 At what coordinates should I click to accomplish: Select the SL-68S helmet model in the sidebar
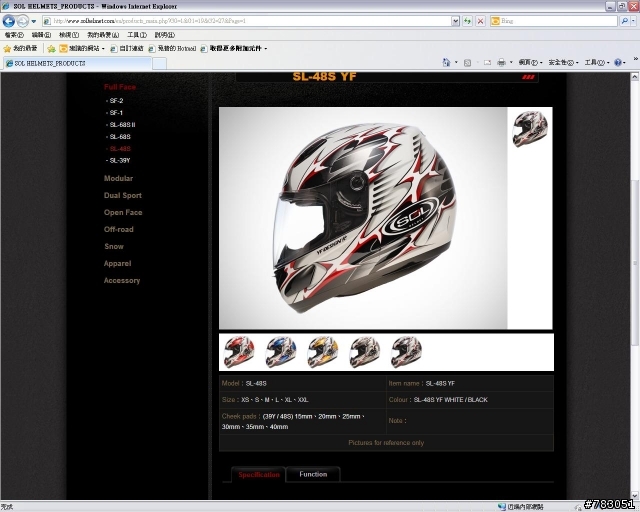click(120, 136)
